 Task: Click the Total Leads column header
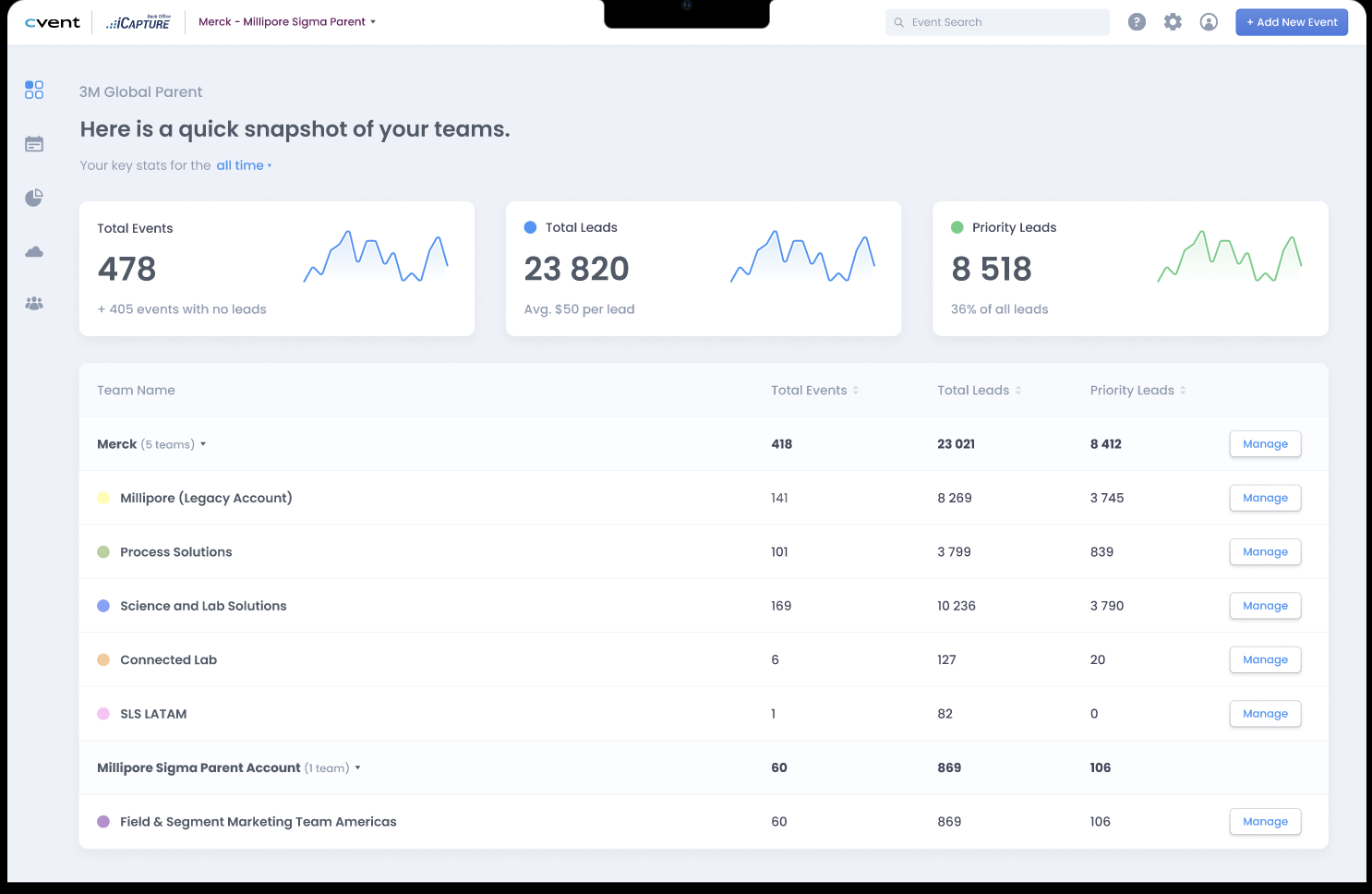click(973, 391)
